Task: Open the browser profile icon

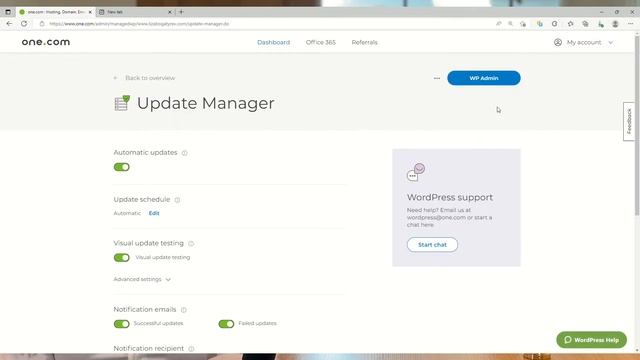Action: point(616,24)
